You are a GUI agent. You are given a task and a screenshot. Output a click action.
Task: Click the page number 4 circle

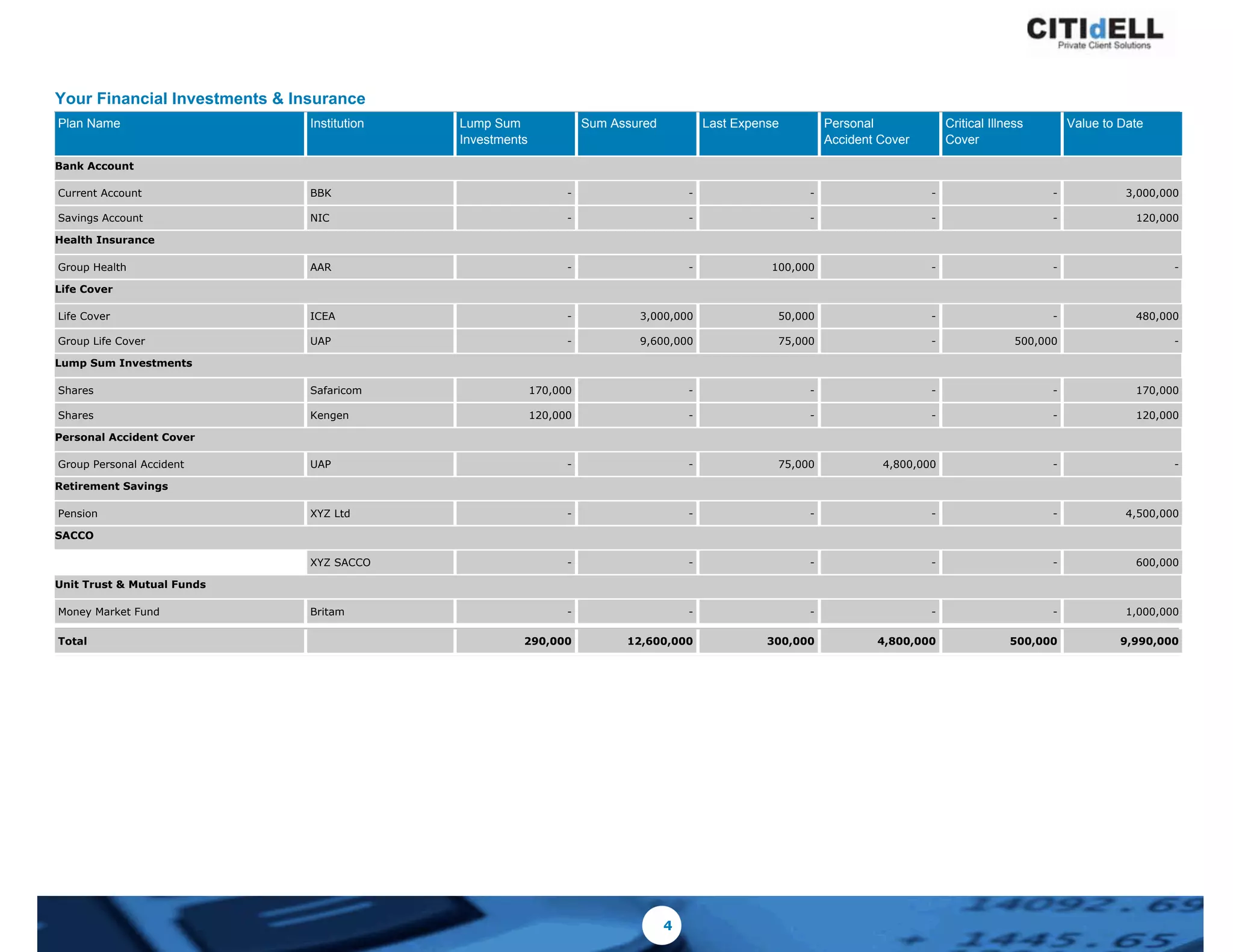[x=662, y=925]
